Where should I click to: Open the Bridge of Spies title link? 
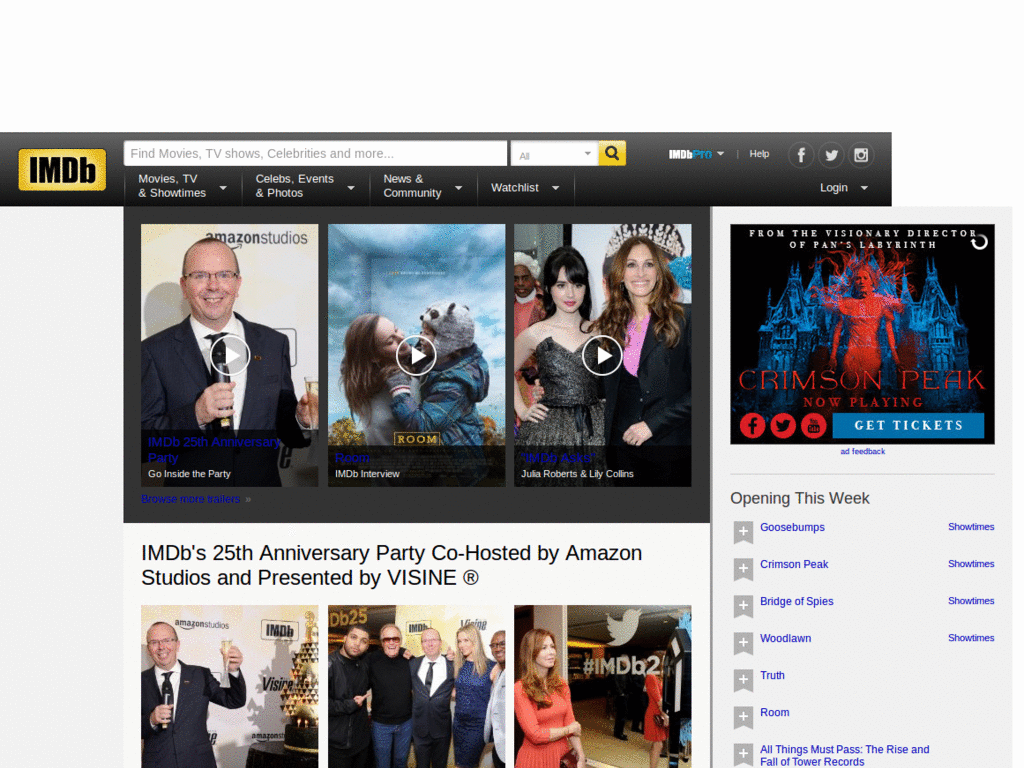[x=796, y=601]
